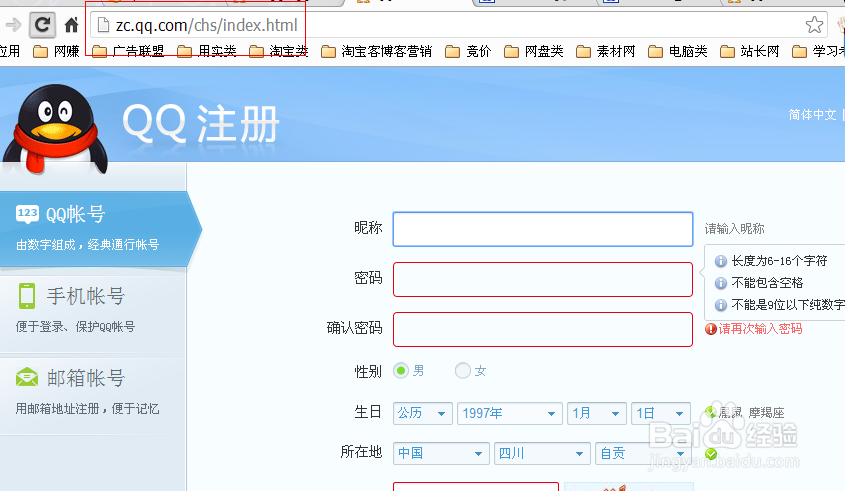The image size is (845, 491).
Task: Open the 中国 country dropdown
Action: point(441,453)
